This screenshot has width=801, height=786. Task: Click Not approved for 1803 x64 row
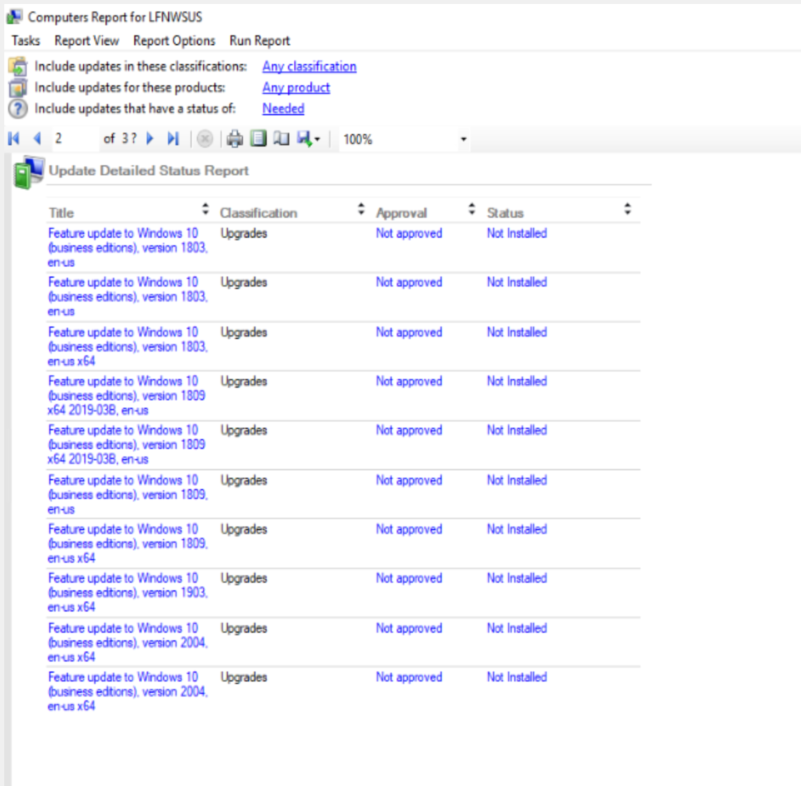point(409,332)
